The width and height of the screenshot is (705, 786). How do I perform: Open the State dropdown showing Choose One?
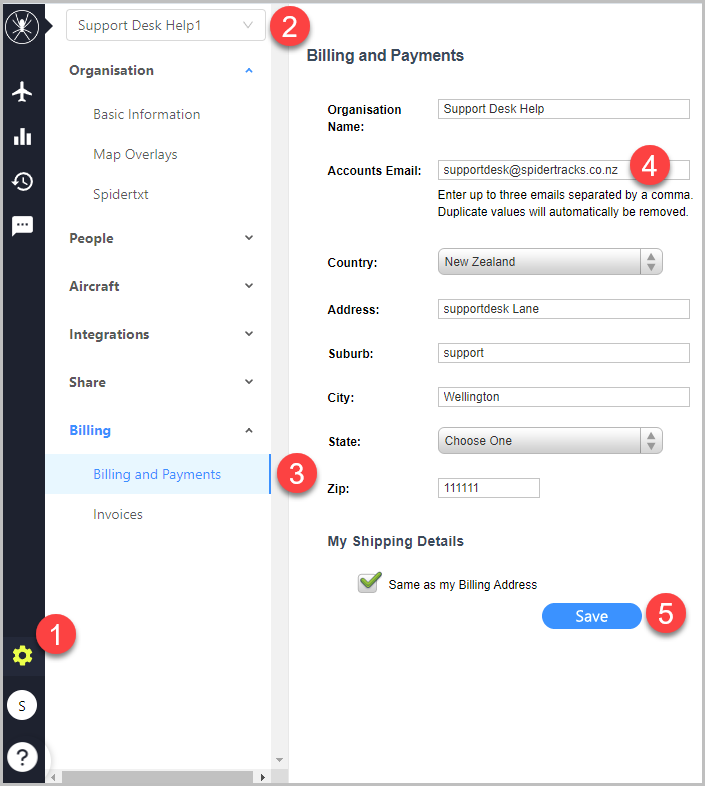[550, 441]
